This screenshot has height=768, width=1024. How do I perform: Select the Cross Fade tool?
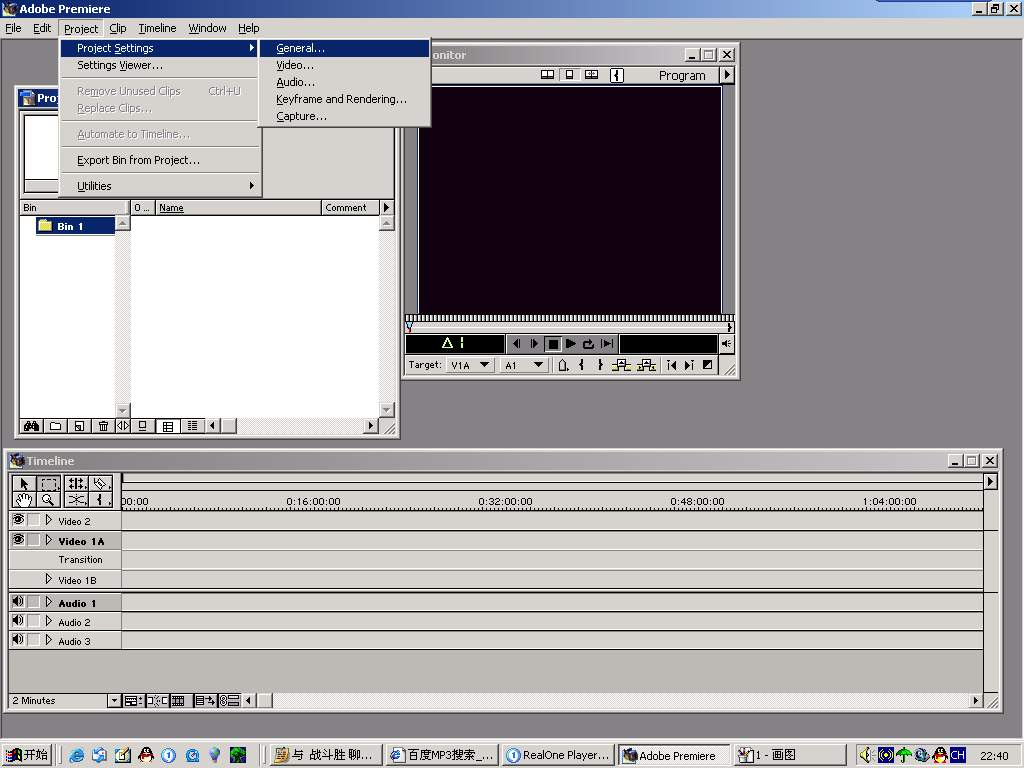(x=76, y=500)
